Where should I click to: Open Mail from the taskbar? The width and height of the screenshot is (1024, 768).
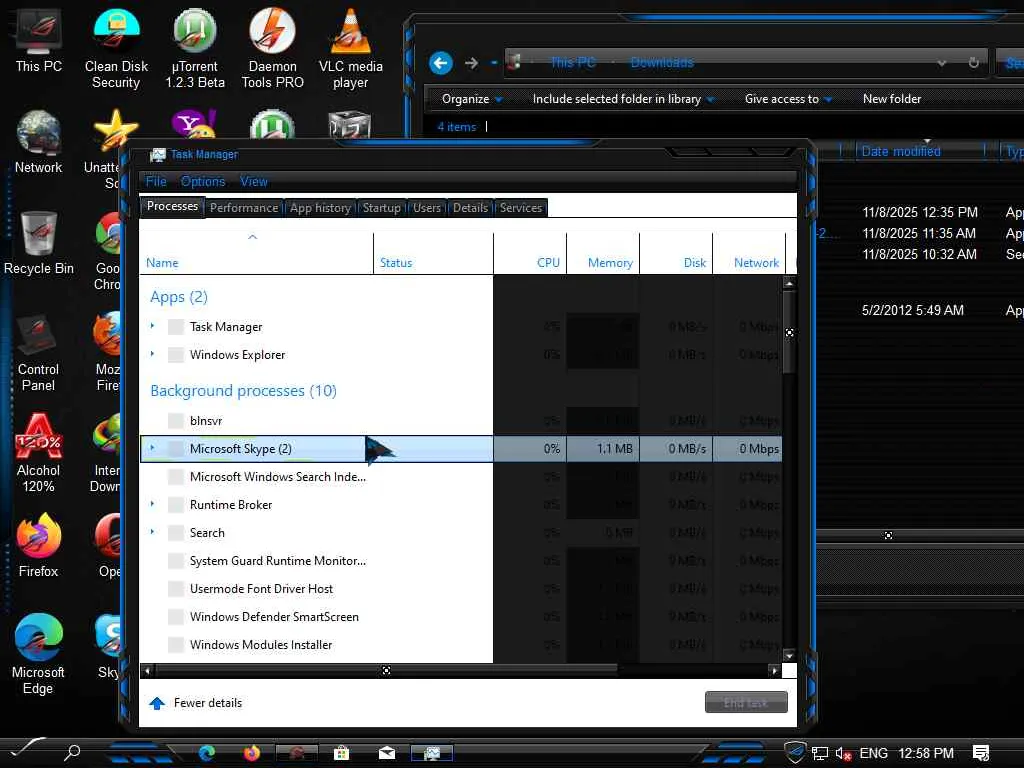coord(387,753)
